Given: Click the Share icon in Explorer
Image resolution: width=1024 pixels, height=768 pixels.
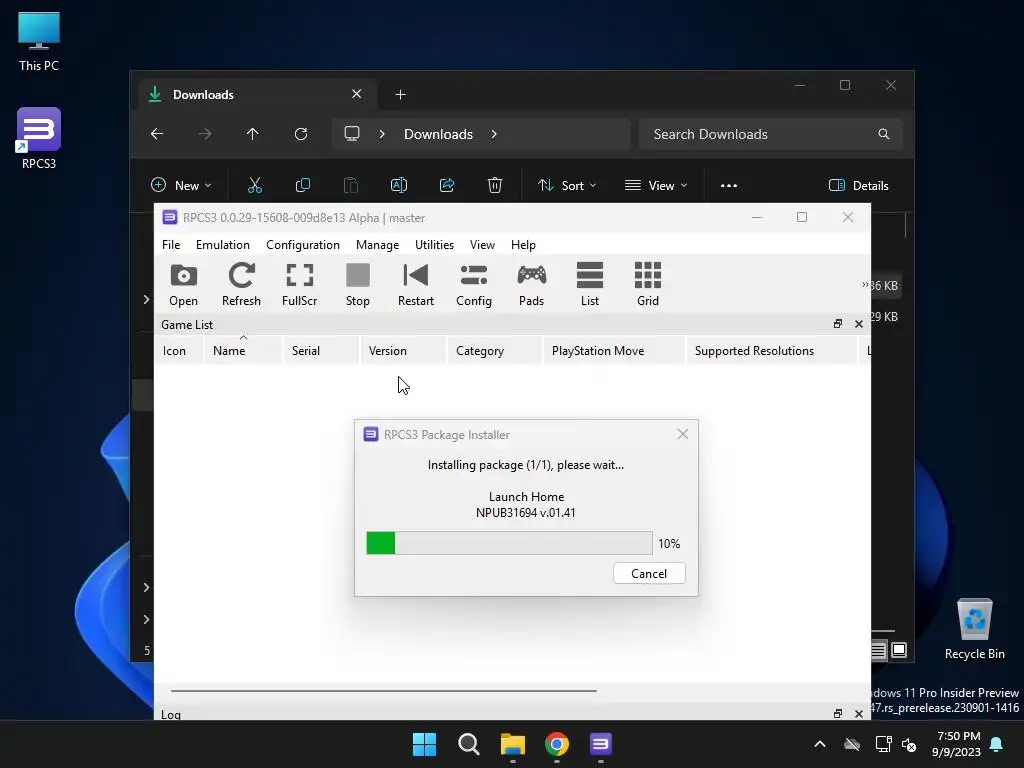Looking at the screenshot, I should (x=447, y=185).
